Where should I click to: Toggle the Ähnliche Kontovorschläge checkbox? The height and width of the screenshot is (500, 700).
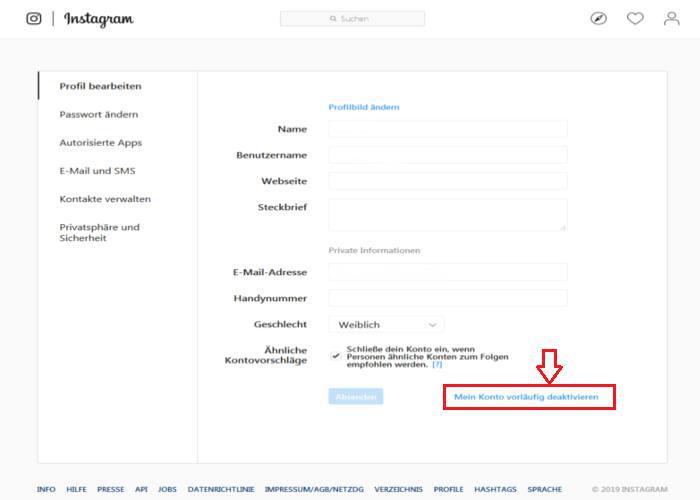[335, 356]
